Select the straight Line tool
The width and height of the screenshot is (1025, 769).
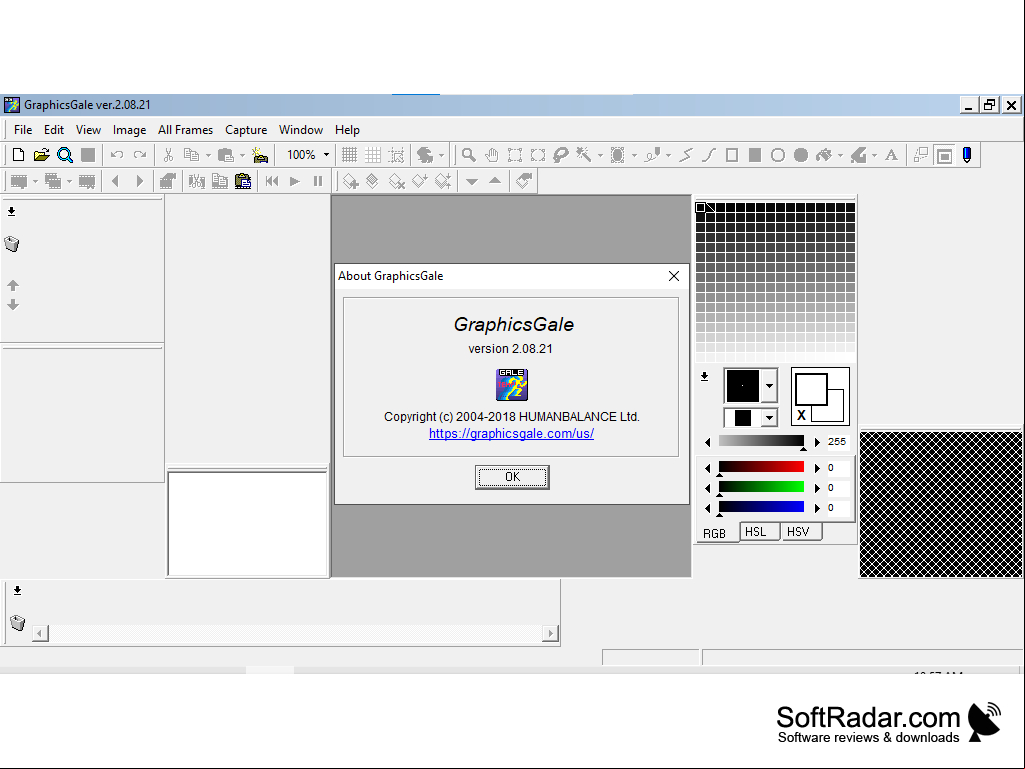686,155
